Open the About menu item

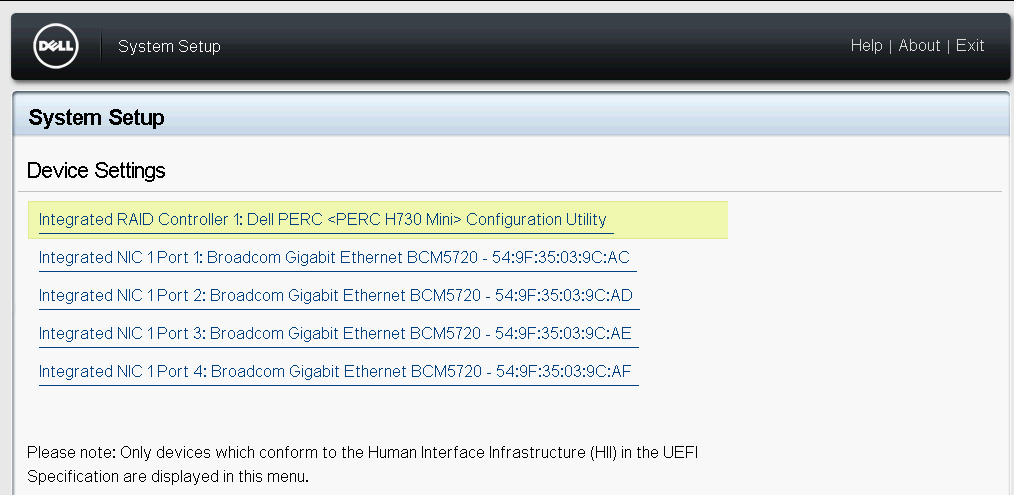919,46
